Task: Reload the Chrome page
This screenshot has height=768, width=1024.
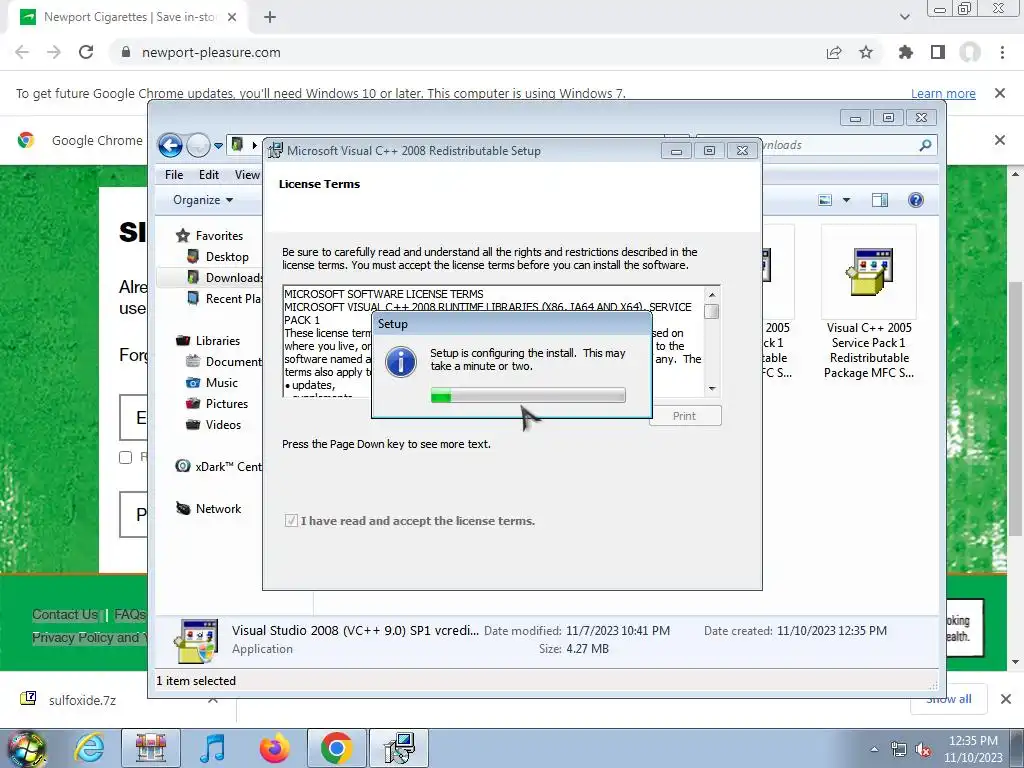Action: [x=86, y=52]
